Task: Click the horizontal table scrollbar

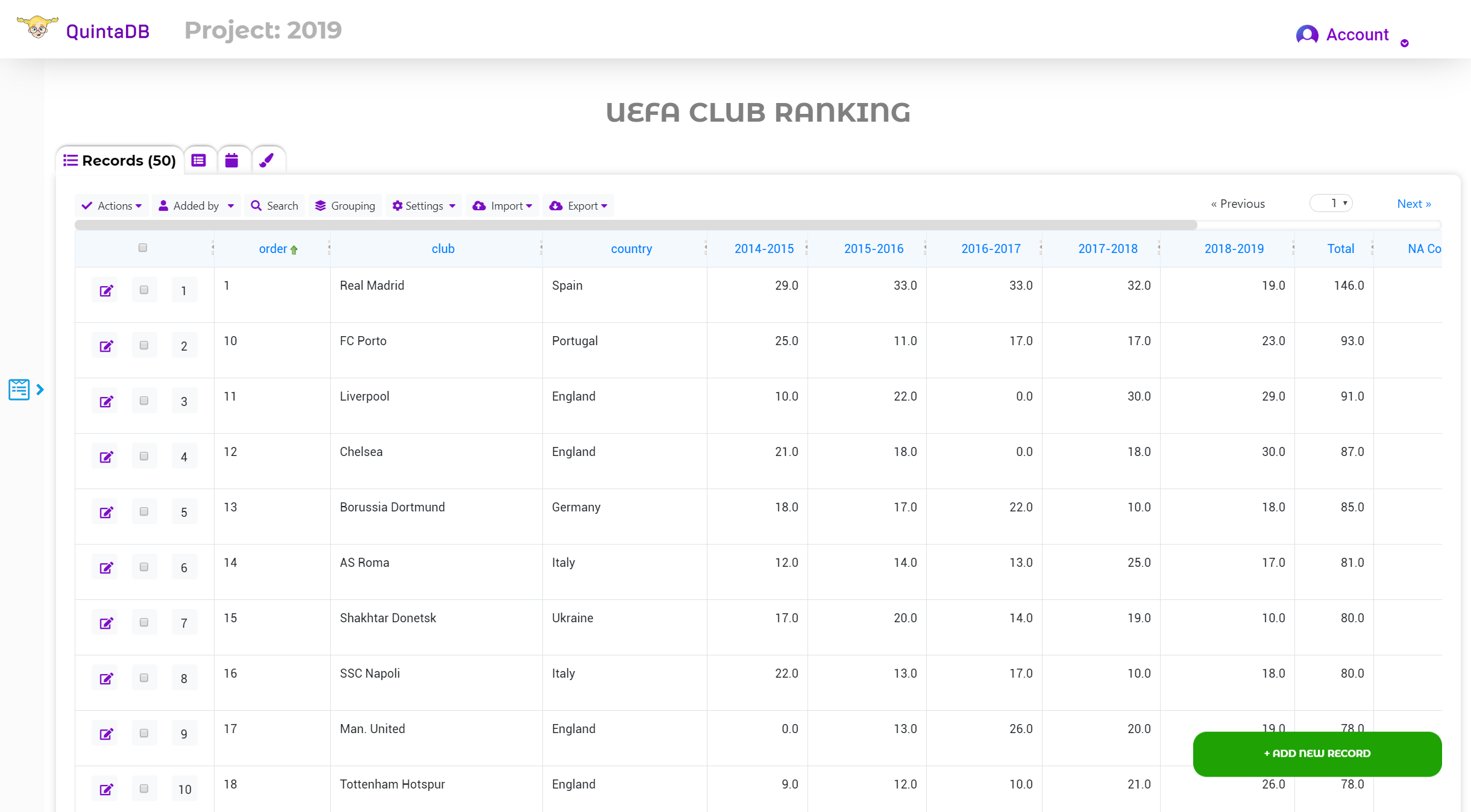Action: pyautogui.click(x=636, y=225)
